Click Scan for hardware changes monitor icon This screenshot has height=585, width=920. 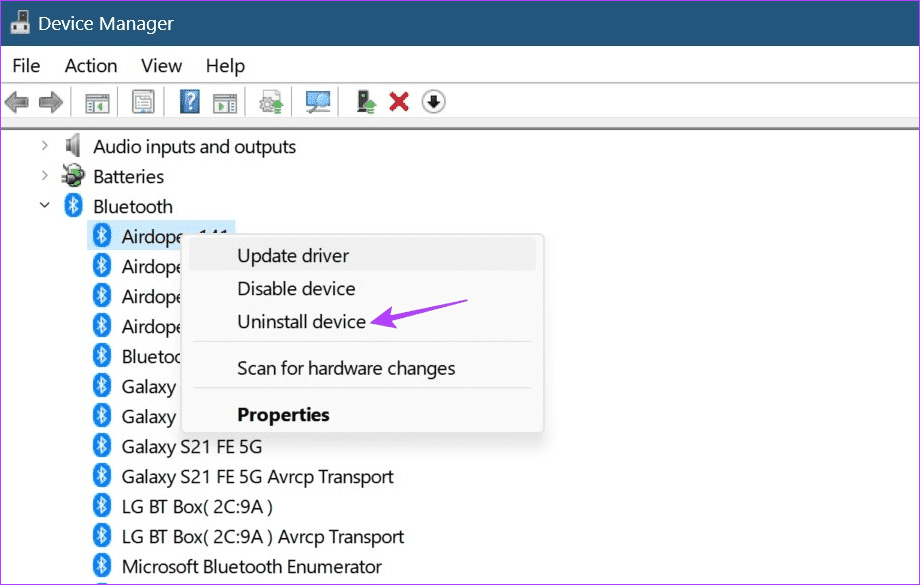[318, 102]
